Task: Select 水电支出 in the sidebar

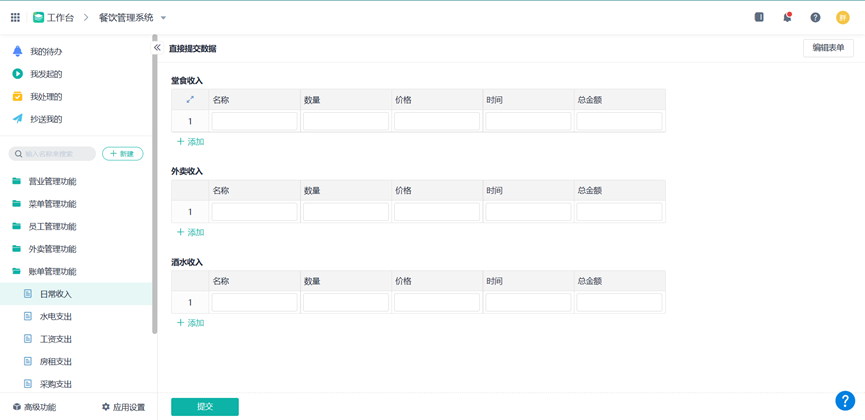Action: coord(56,317)
